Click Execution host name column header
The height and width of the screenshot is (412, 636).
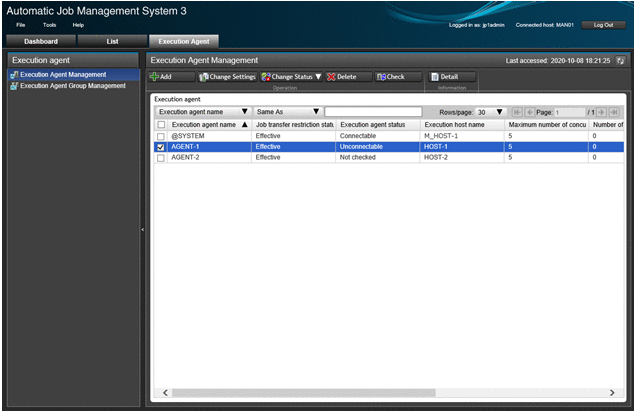tap(462, 124)
